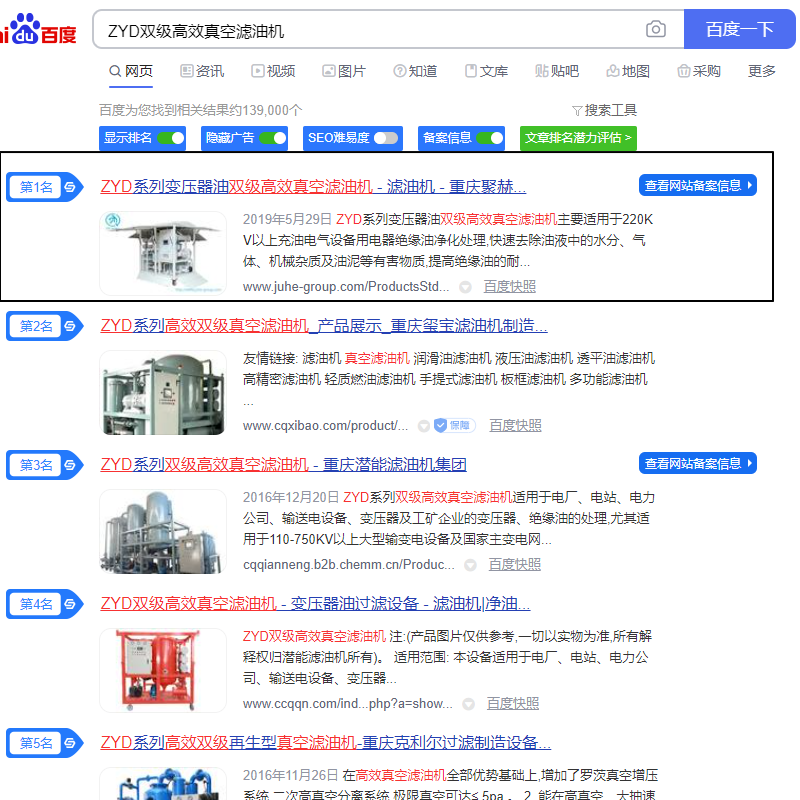Open 文章排名潜力评估 green button

pyautogui.click(x=578, y=138)
